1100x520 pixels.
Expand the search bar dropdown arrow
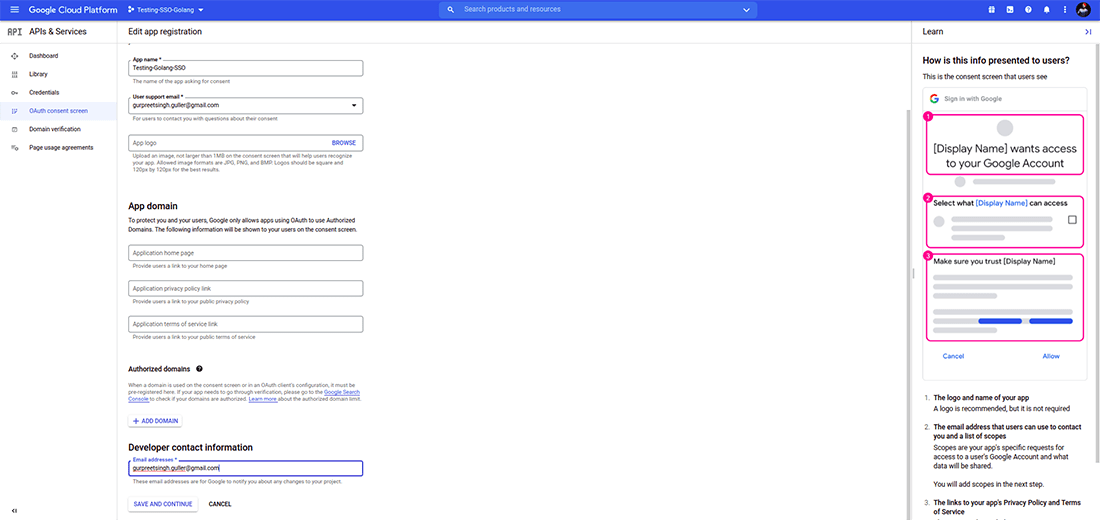[x=746, y=10]
